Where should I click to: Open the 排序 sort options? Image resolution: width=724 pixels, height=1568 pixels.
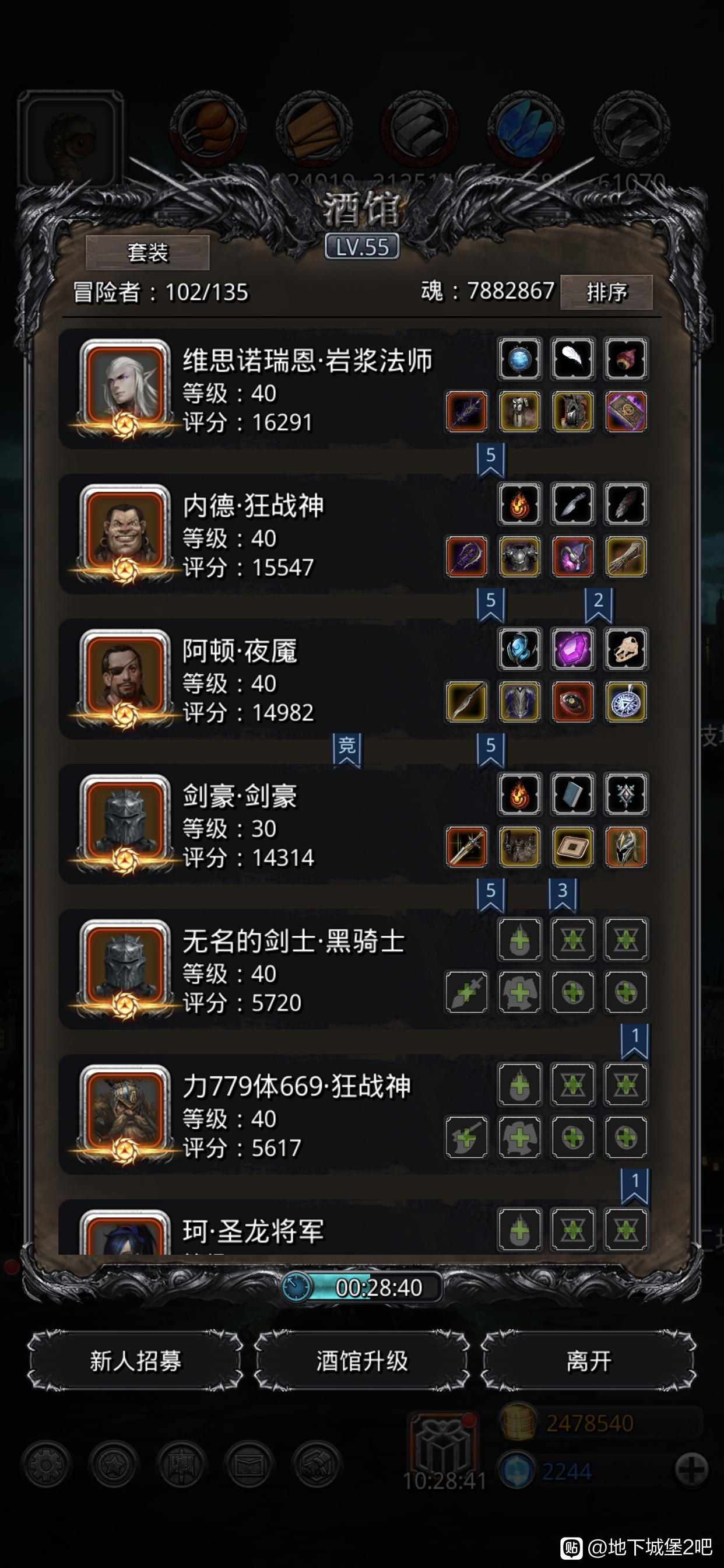(x=606, y=292)
